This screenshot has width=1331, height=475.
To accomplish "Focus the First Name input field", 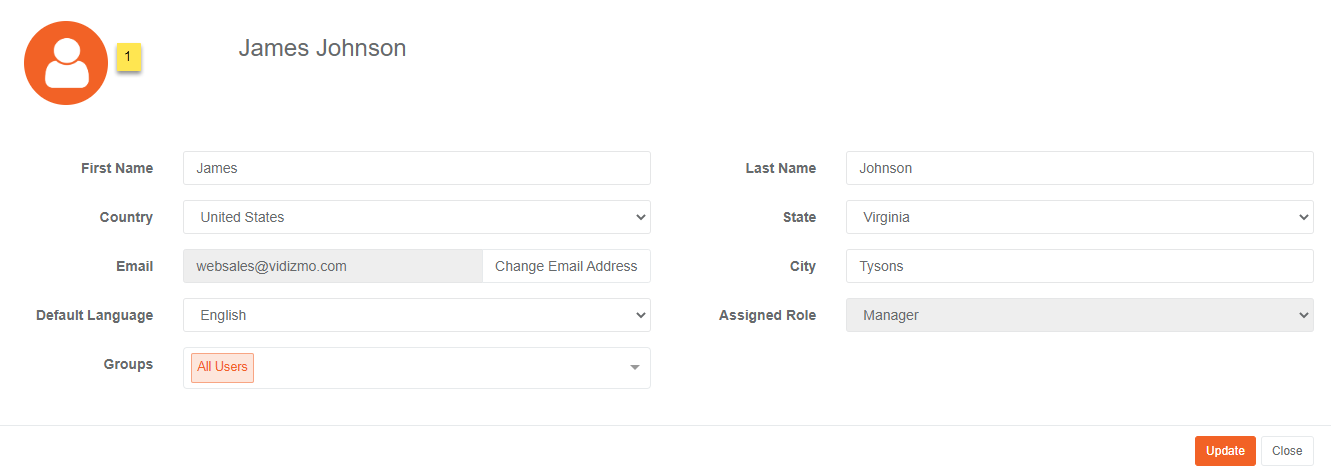I will pyautogui.click(x=417, y=168).
